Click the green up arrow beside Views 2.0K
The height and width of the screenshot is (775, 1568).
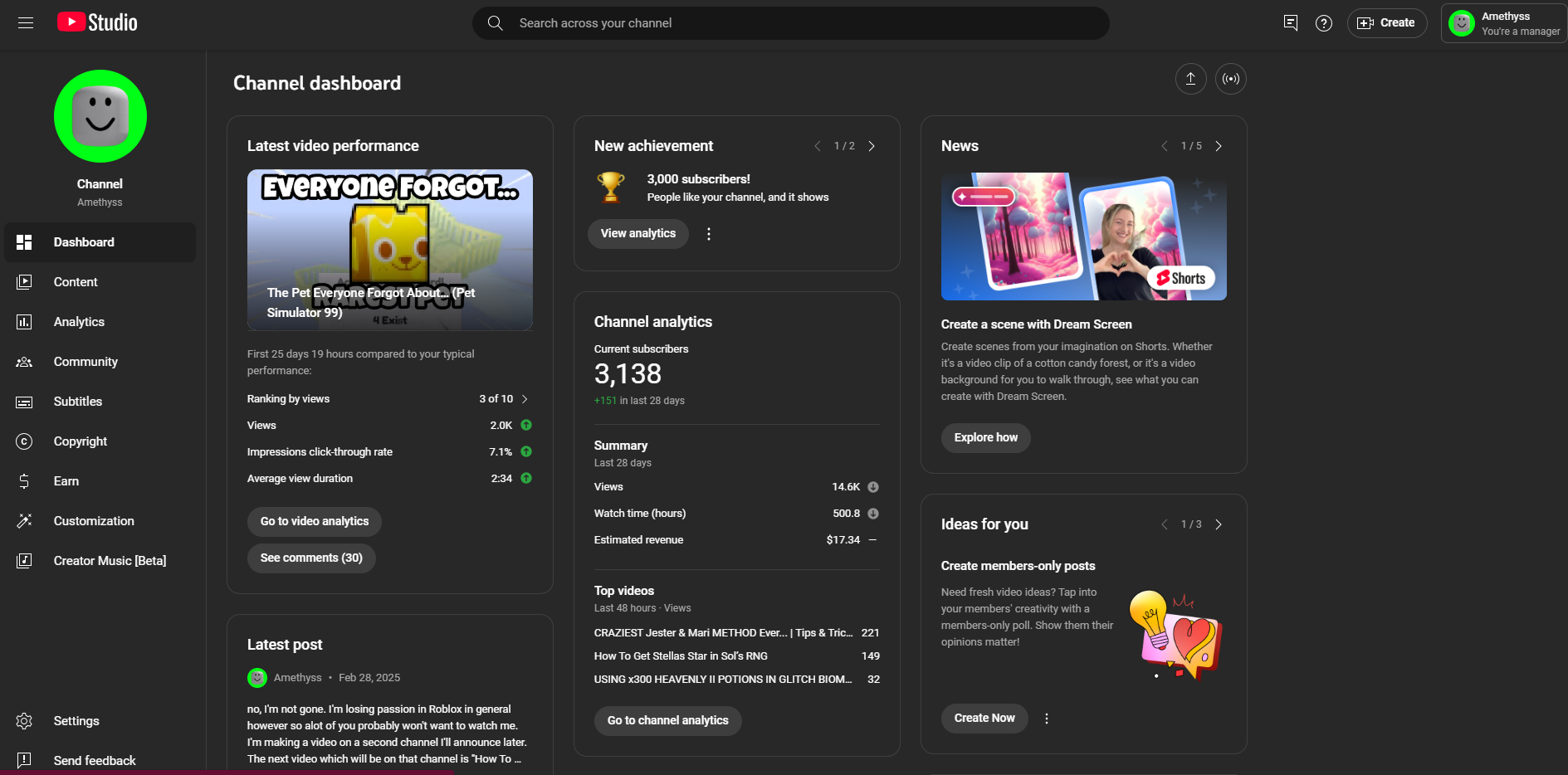(x=526, y=425)
